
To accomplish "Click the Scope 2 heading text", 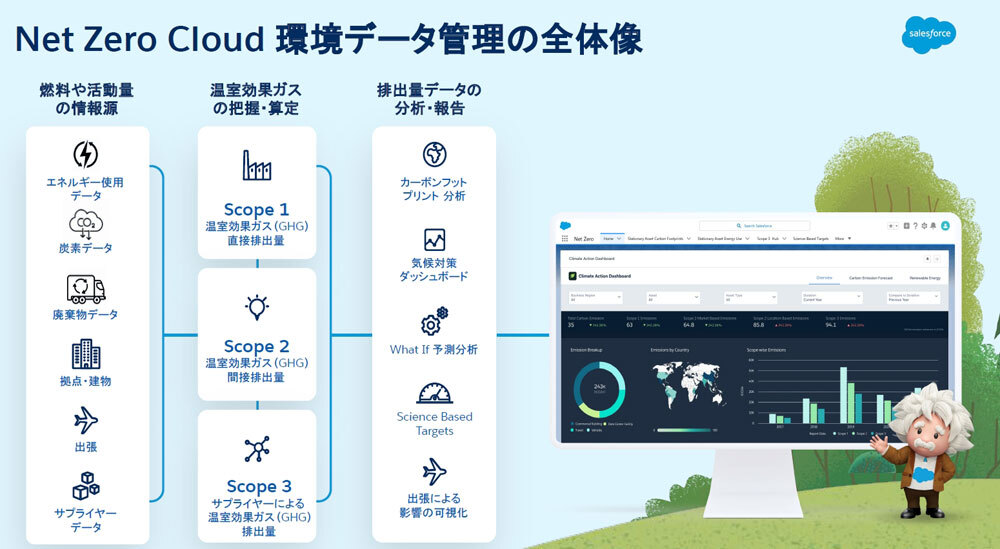I will (256, 346).
